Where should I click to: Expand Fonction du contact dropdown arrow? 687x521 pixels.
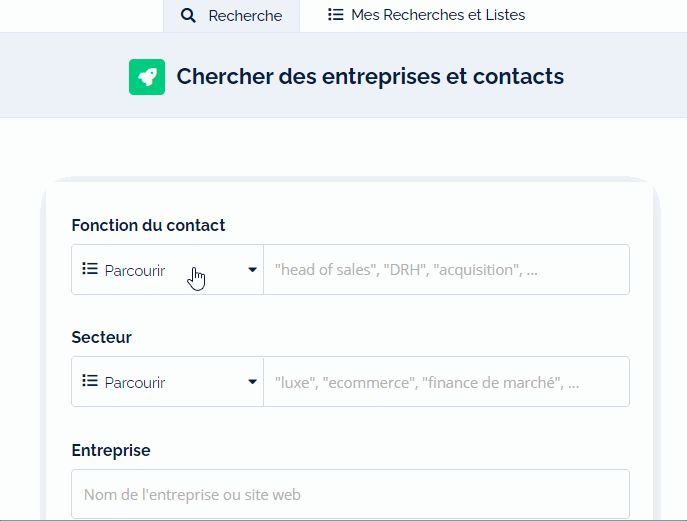[252, 269]
